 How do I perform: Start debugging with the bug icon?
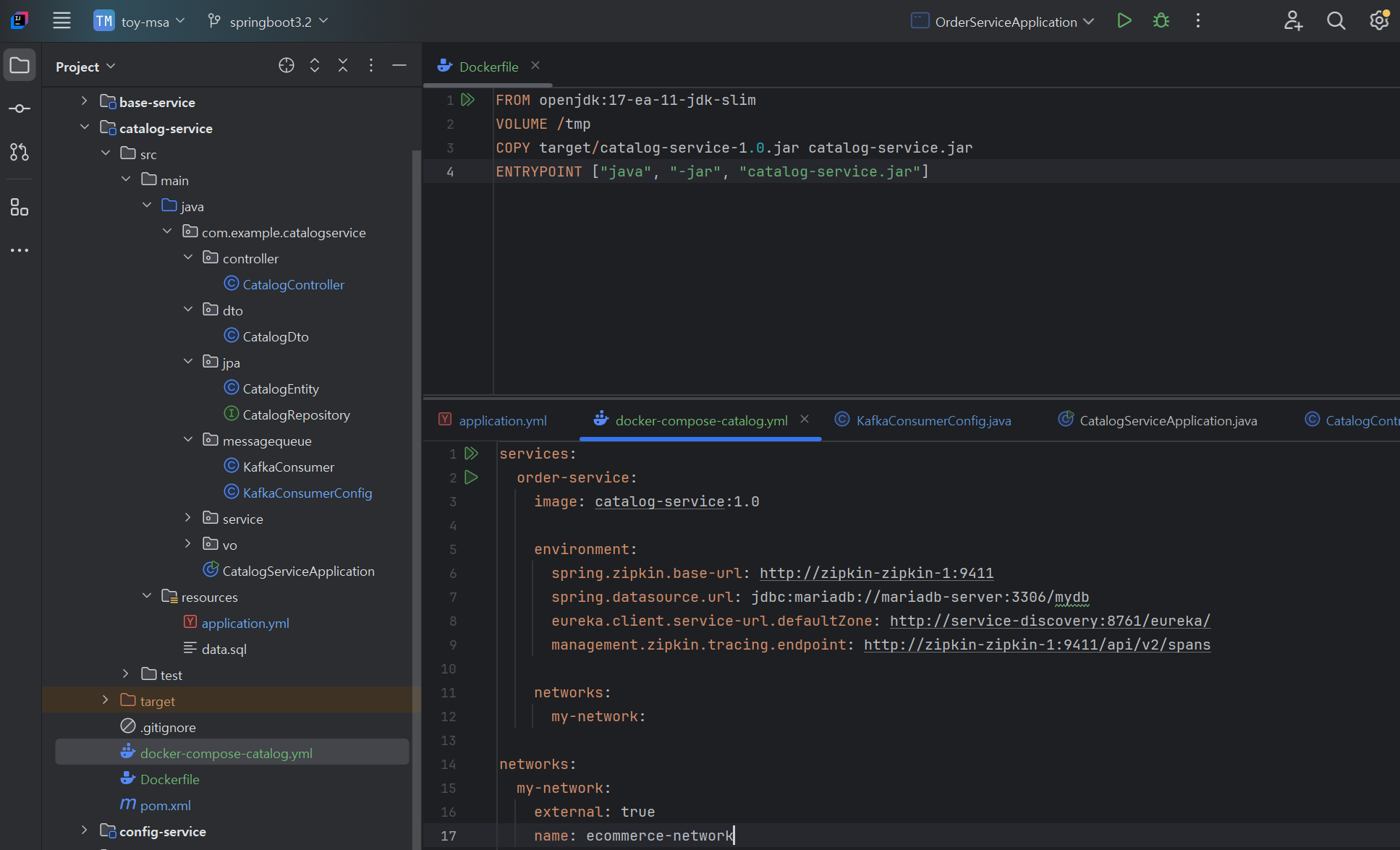click(x=1161, y=21)
